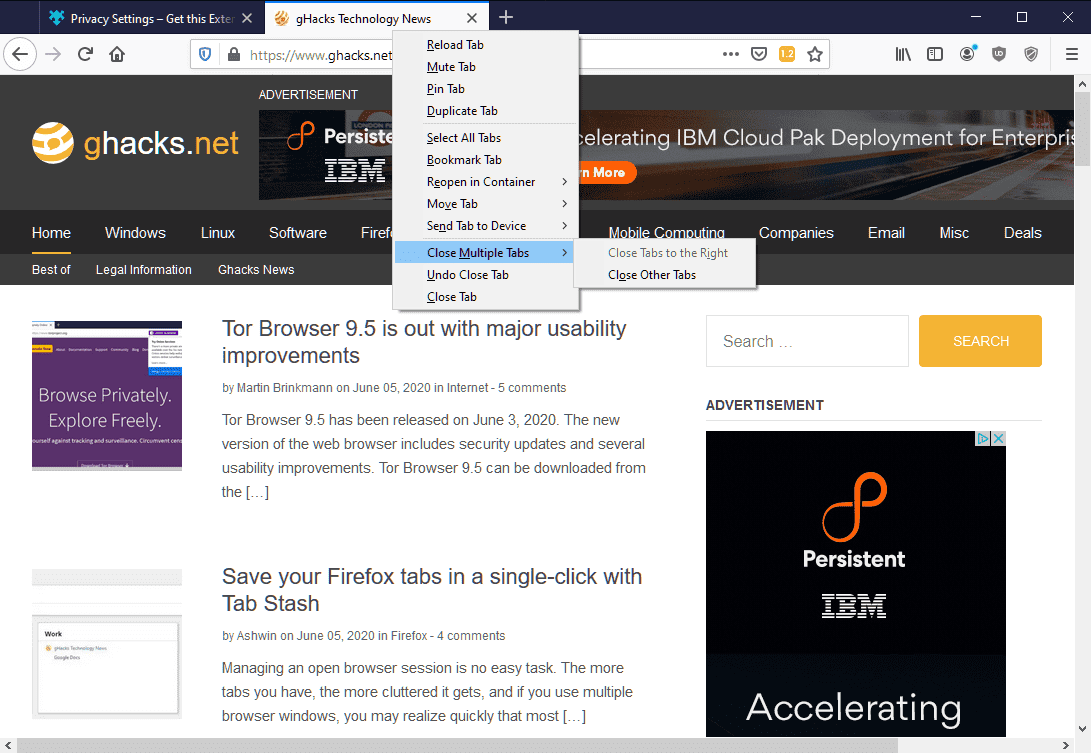This screenshot has width=1091, height=753.
Task: Bookmark this page with the star icon
Action: pos(815,54)
